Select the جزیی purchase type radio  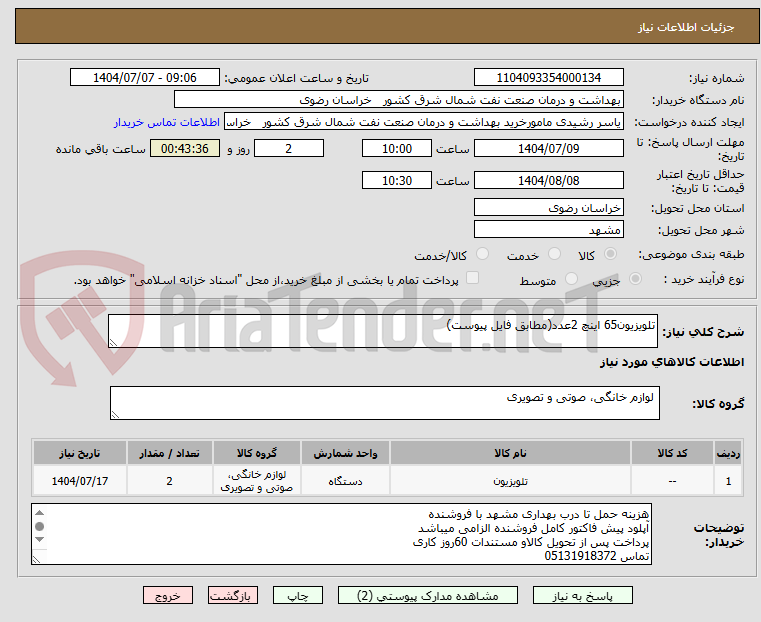[x=635, y=278]
